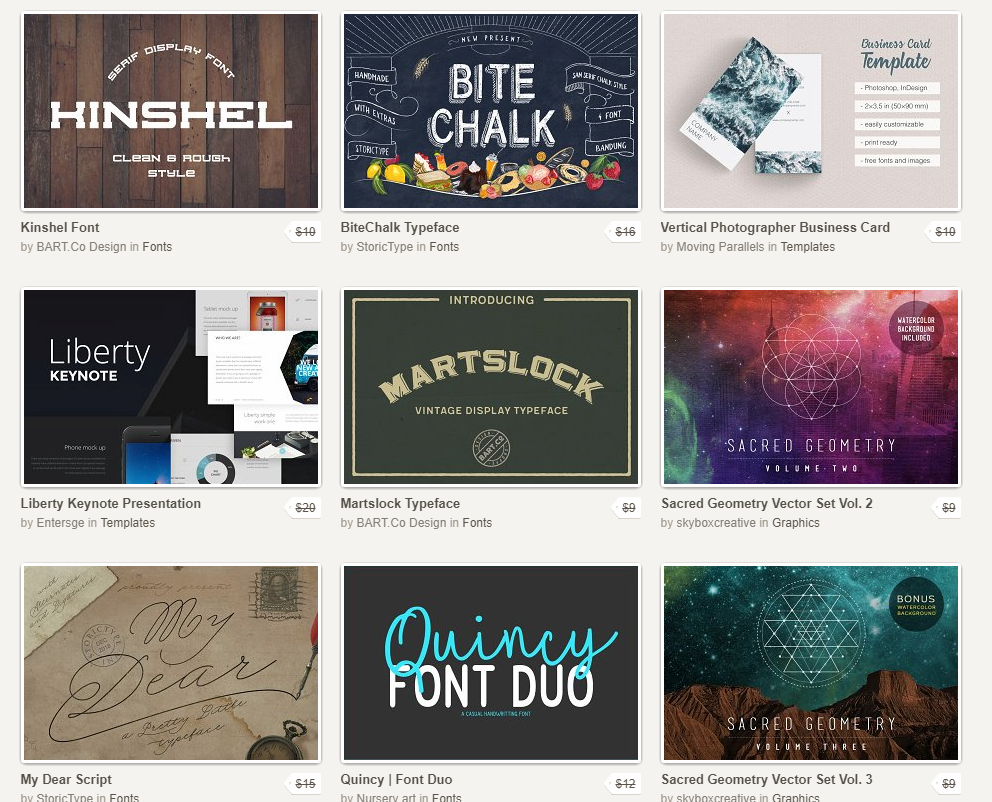Open skyboxcreative author under Sacred Geometry Vol. 2
Viewport: 992px width, 802px height.
click(x=716, y=522)
